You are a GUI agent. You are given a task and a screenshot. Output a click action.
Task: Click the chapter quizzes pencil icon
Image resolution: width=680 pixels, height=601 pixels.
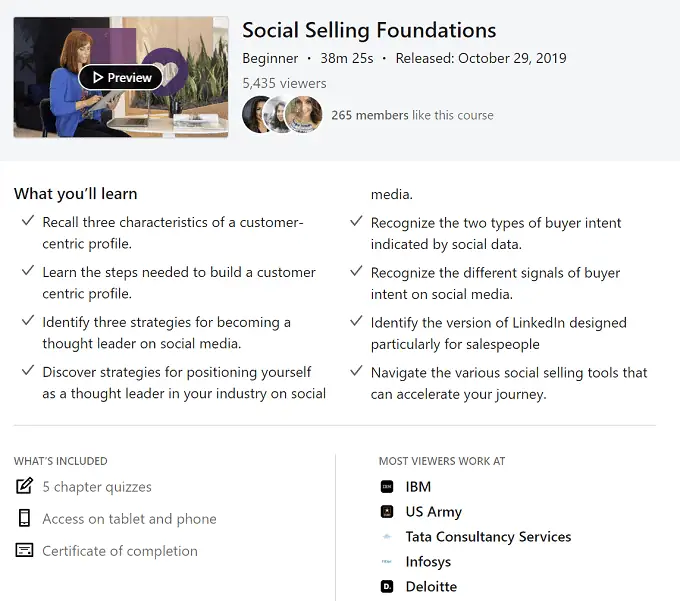tap(24, 487)
